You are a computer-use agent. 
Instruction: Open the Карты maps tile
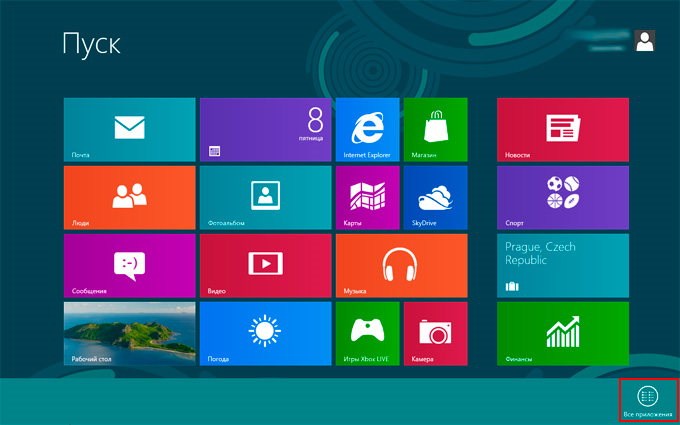(367, 198)
